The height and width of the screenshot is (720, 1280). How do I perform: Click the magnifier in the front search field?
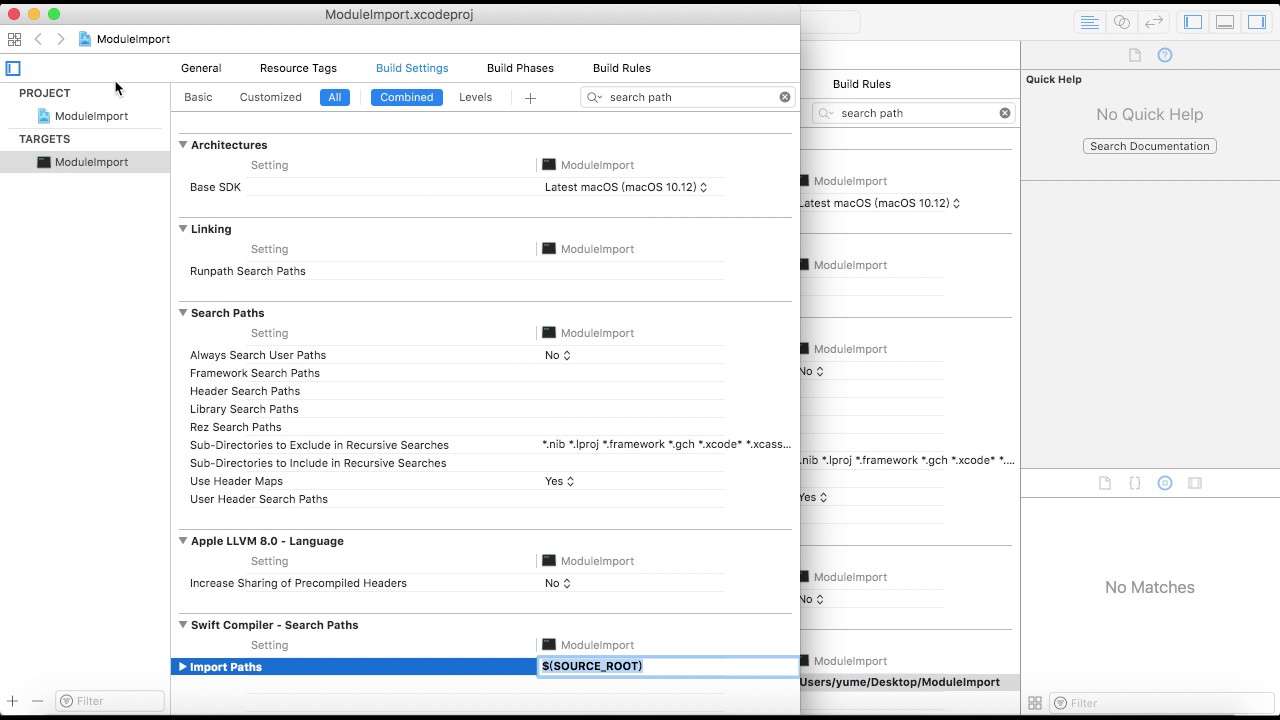coord(594,97)
